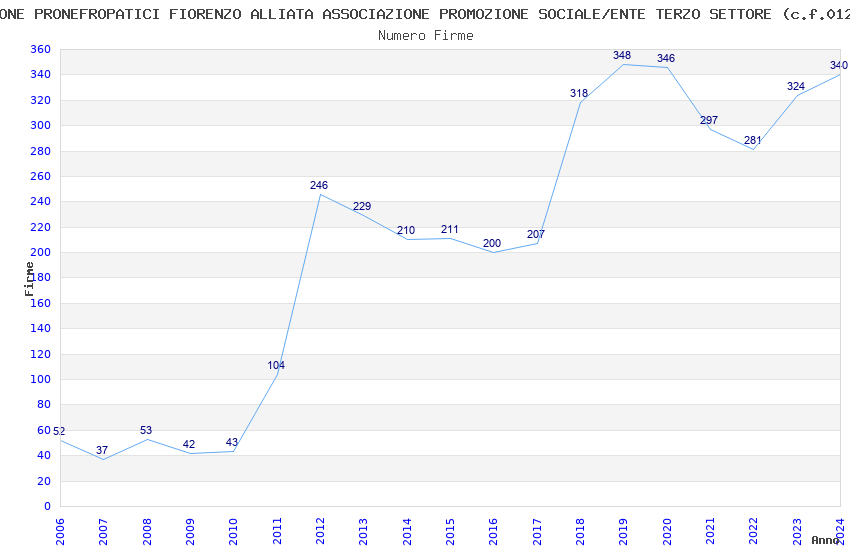Image resolution: width=850 pixels, height=550 pixels.
Task: Click the data label 211 at 2015
Action: pyautogui.click(x=449, y=230)
